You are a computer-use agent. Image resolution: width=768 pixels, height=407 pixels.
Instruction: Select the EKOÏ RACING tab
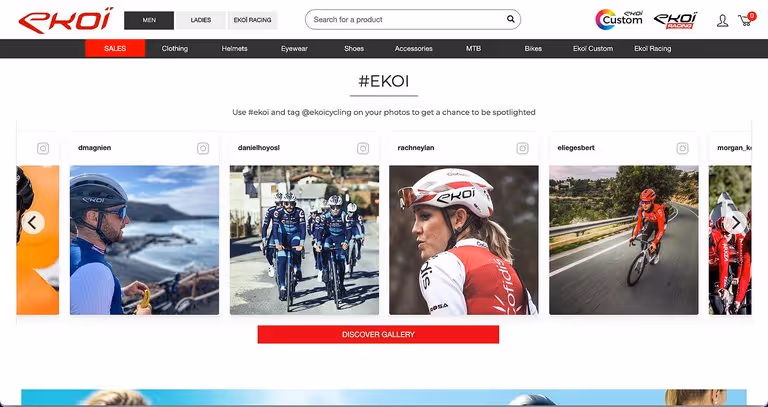[x=252, y=20]
